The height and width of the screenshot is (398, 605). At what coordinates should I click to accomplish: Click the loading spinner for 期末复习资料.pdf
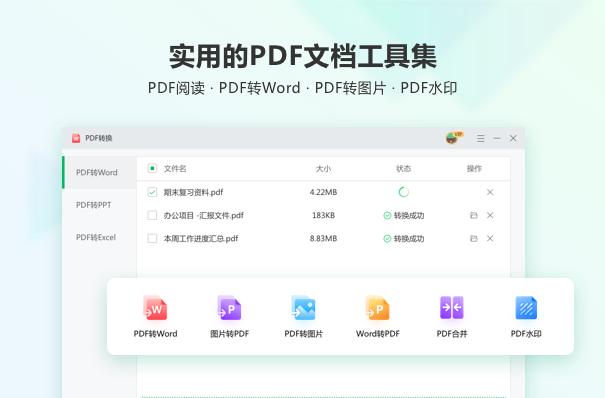click(404, 192)
